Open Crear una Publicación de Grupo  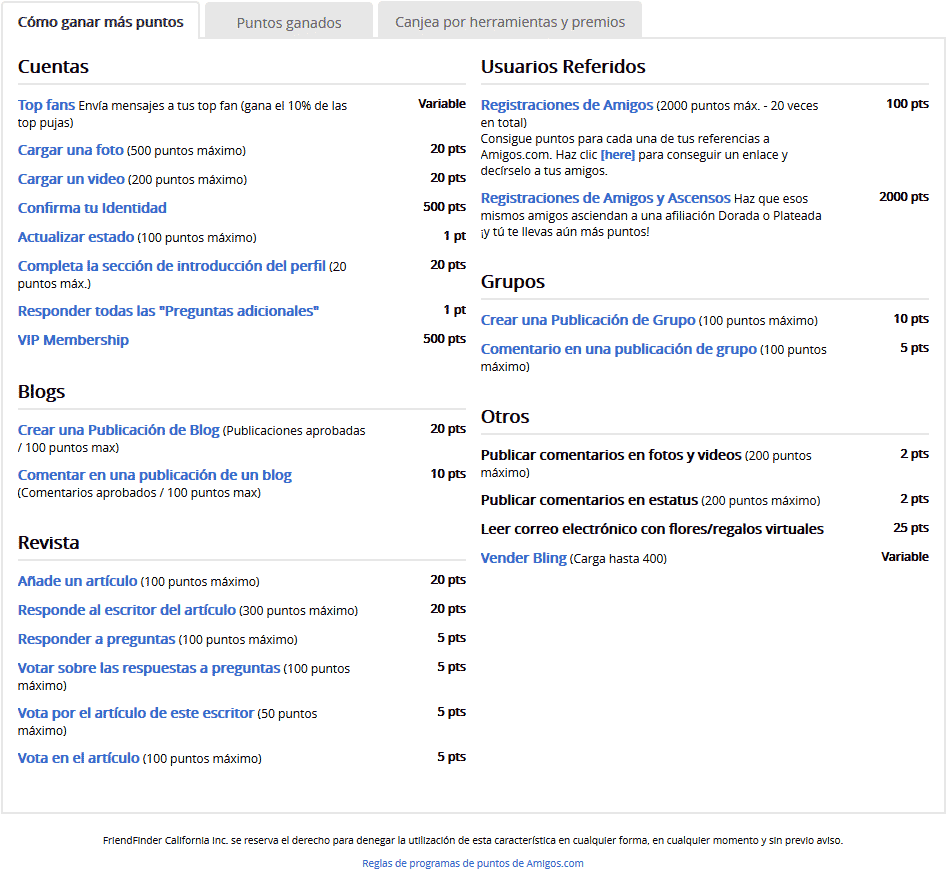(x=588, y=320)
